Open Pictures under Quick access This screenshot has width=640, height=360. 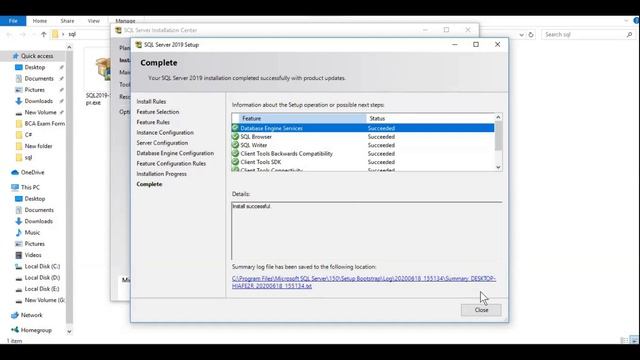(34, 90)
